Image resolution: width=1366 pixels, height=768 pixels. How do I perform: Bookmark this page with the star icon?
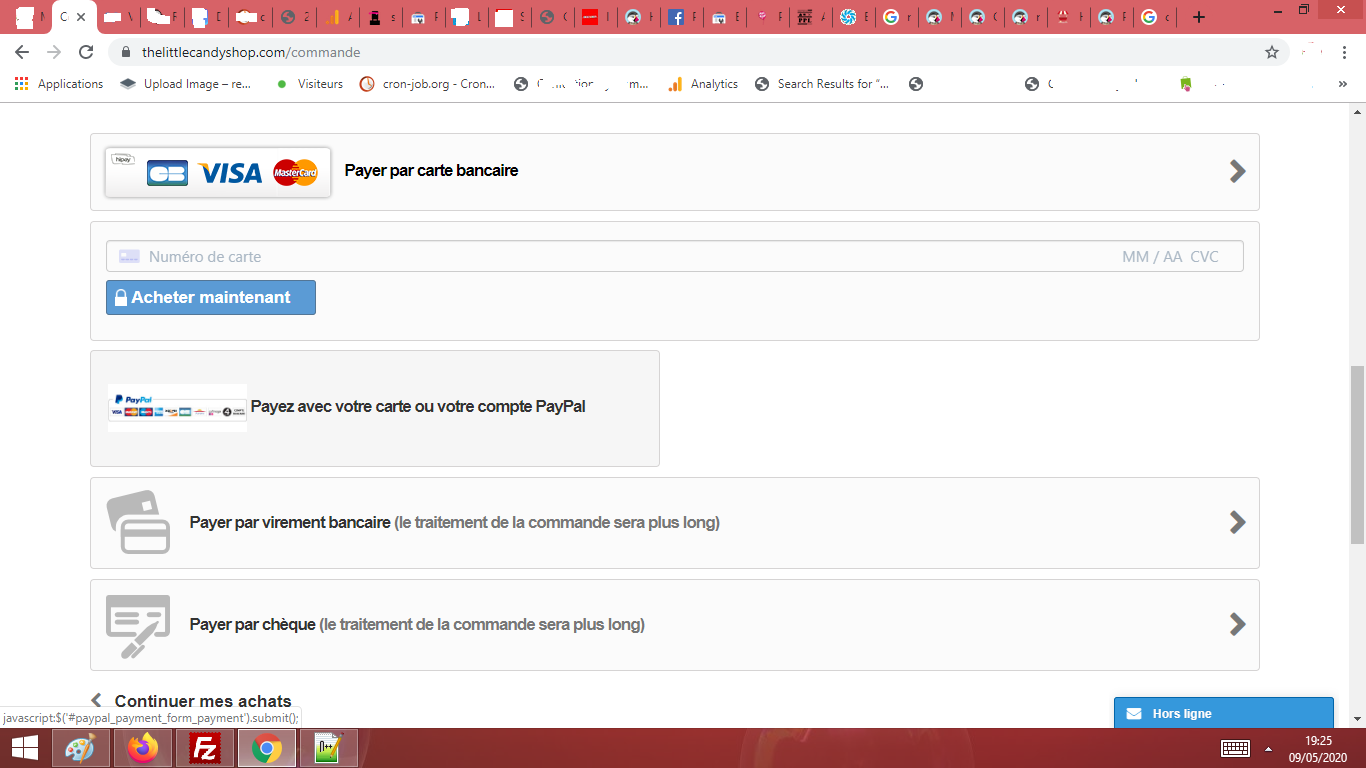pyautogui.click(x=1272, y=52)
